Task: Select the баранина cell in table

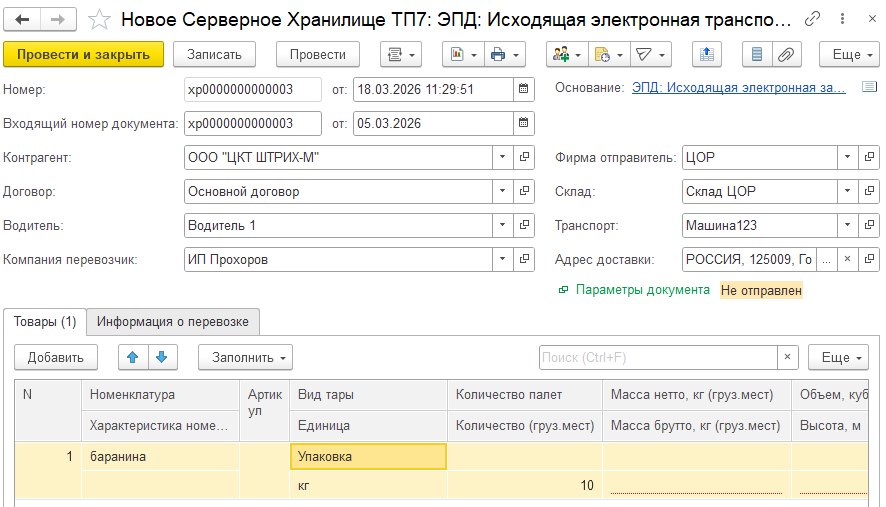Action: tap(160, 456)
